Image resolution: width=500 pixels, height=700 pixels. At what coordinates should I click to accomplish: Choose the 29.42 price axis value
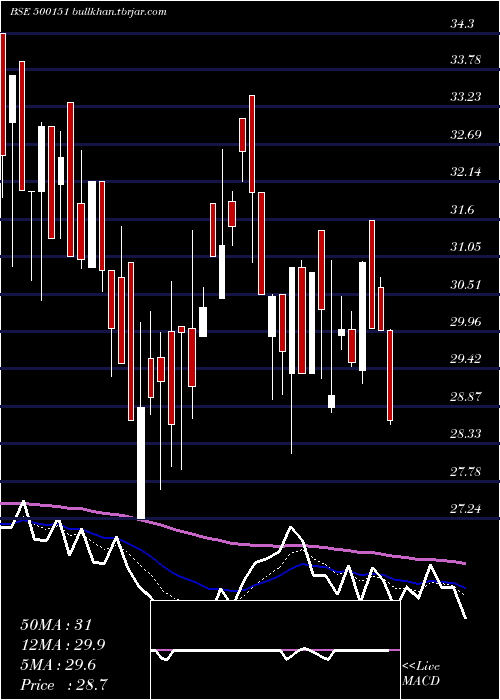[466, 358]
